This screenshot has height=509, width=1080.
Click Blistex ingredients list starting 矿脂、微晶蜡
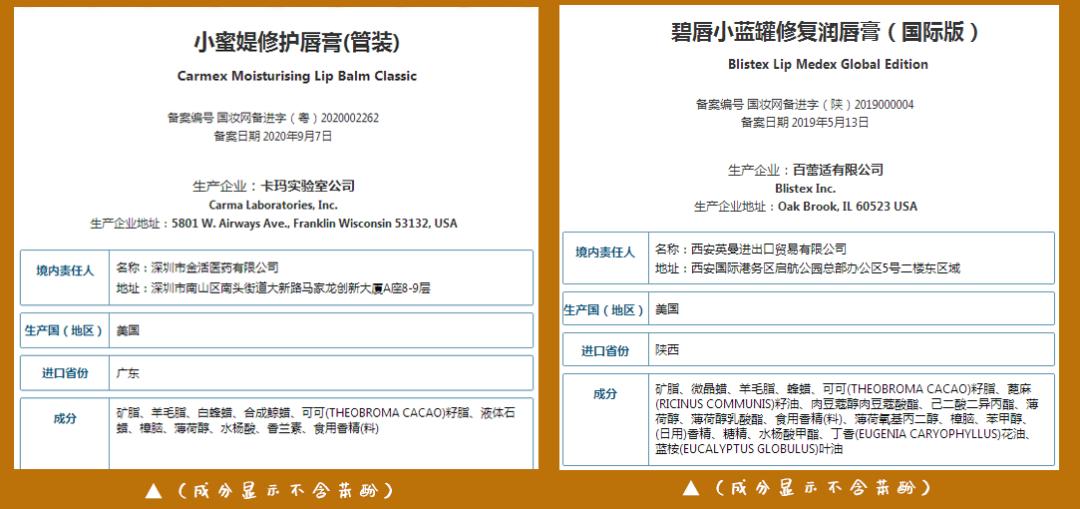tap(847, 418)
